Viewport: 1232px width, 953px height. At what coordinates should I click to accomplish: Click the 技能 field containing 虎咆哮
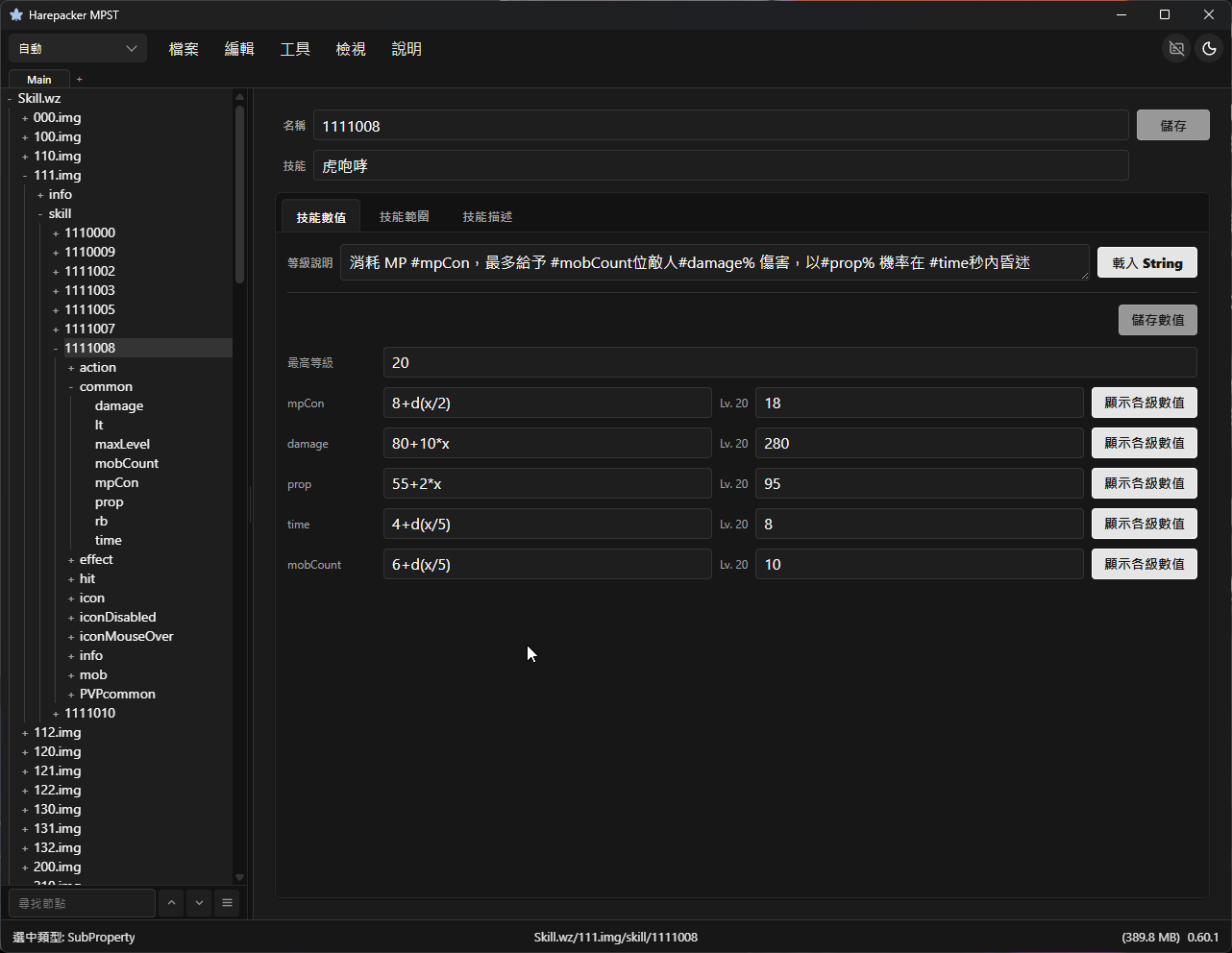[721, 166]
